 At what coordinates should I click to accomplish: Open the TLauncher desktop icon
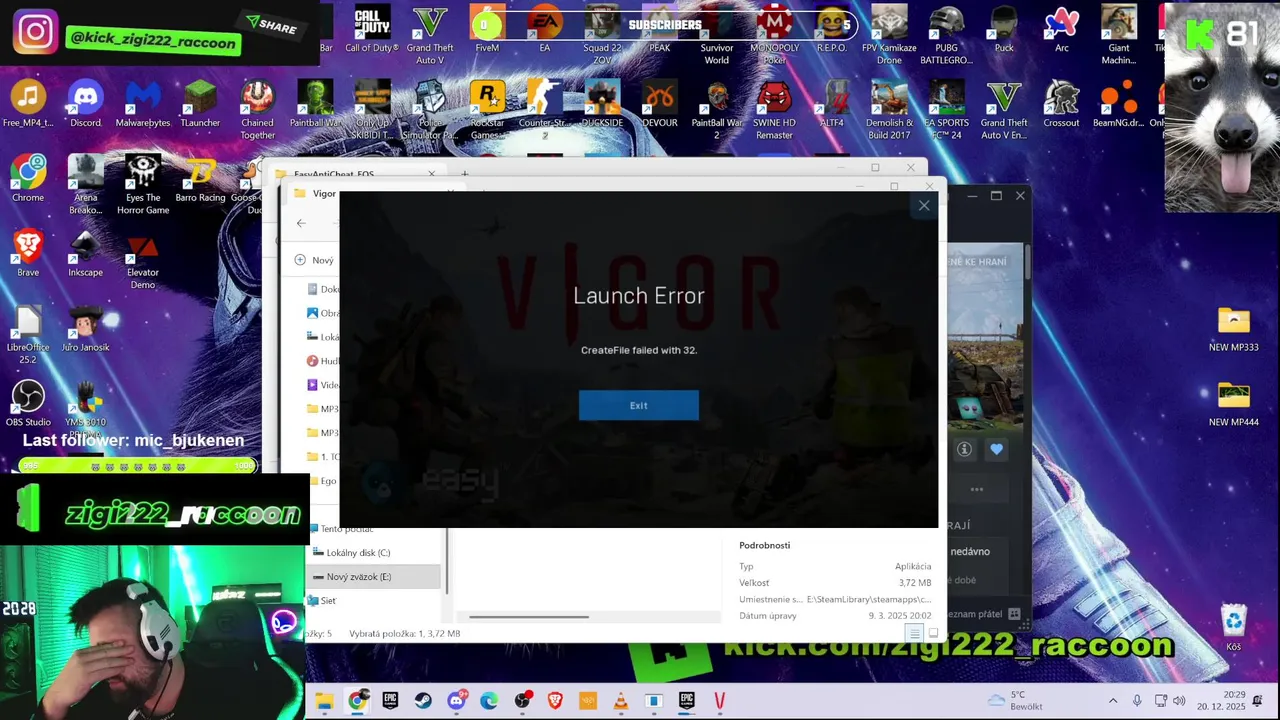point(200,104)
